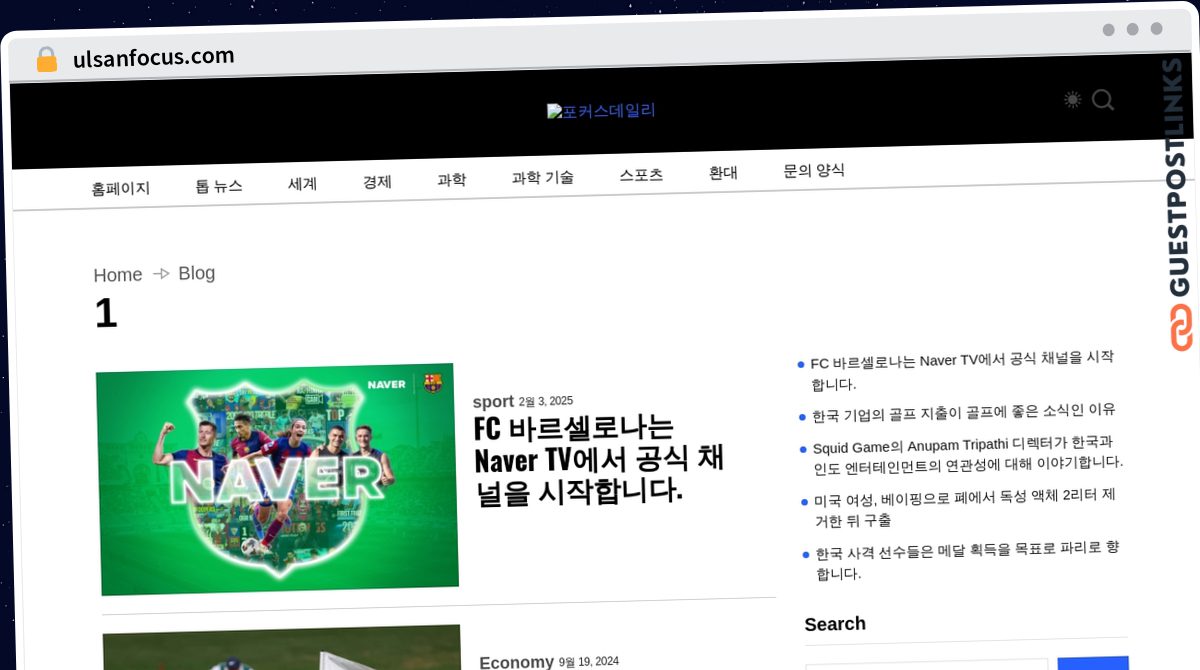Viewport: 1200px width, 670px height.
Task: Open sidebar link 미국 여성, 베이핑으로
Action: pos(966,508)
